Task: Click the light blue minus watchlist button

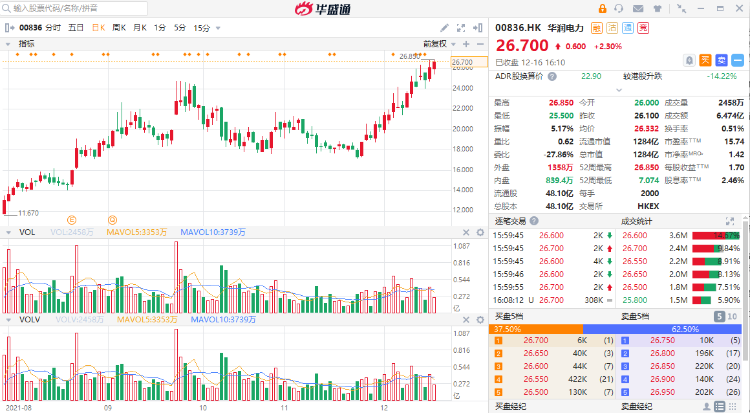Action: [x=738, y=60]
